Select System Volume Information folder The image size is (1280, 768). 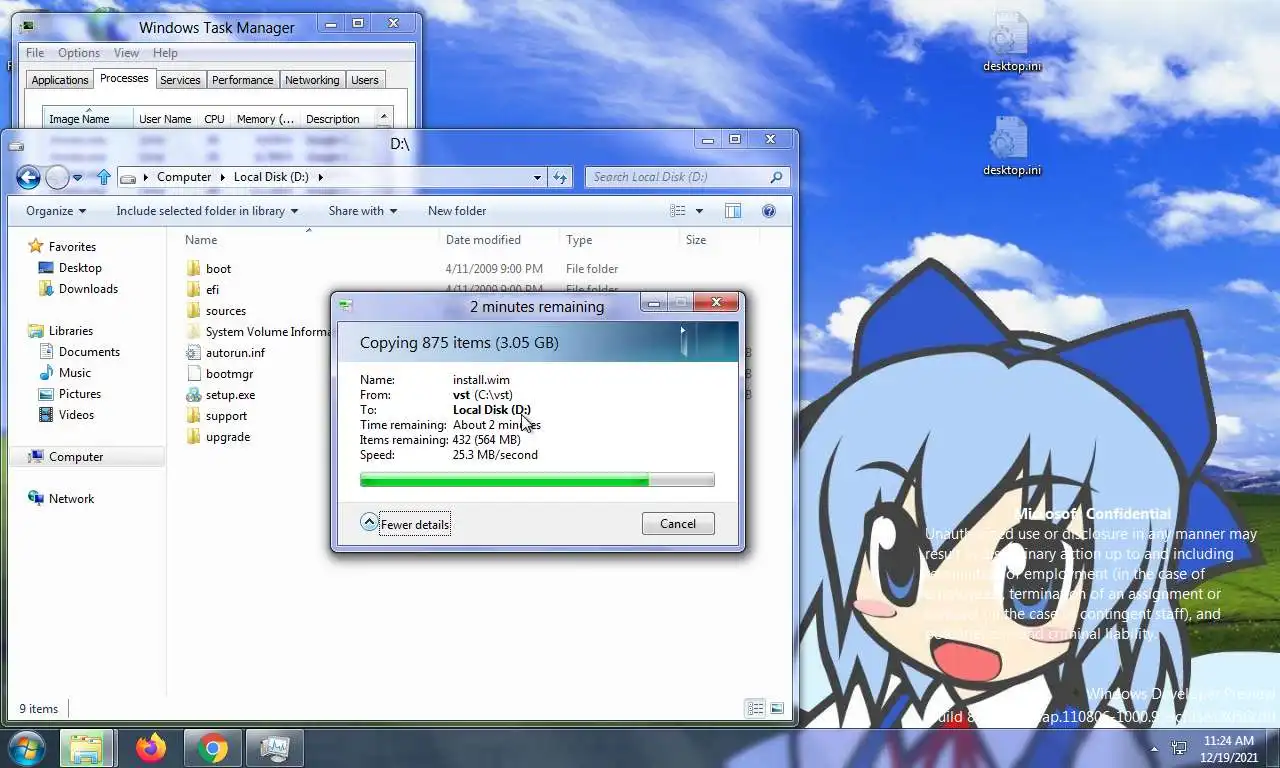pos(258,332)
